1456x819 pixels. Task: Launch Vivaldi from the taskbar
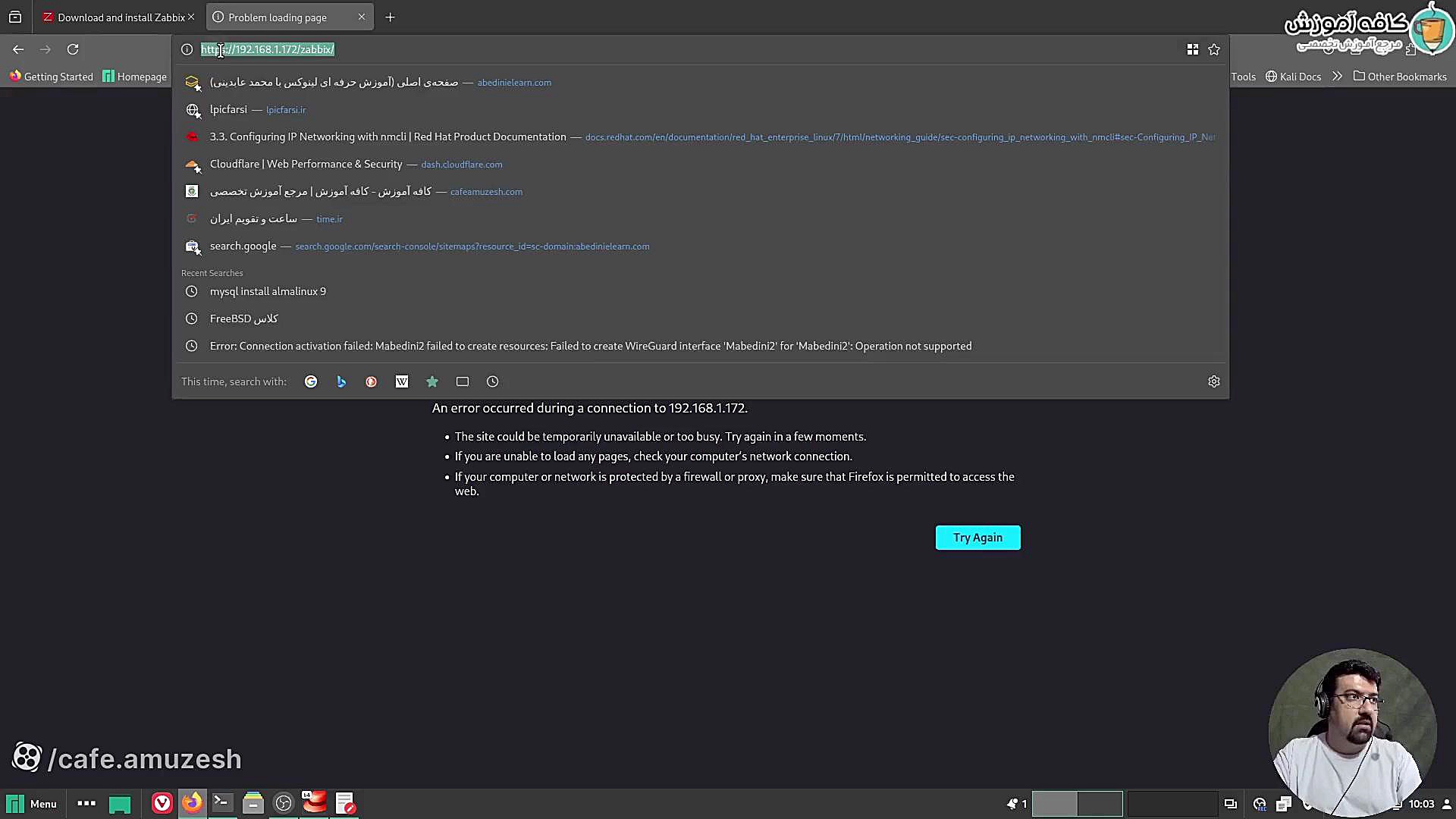(x=162, y=804)
